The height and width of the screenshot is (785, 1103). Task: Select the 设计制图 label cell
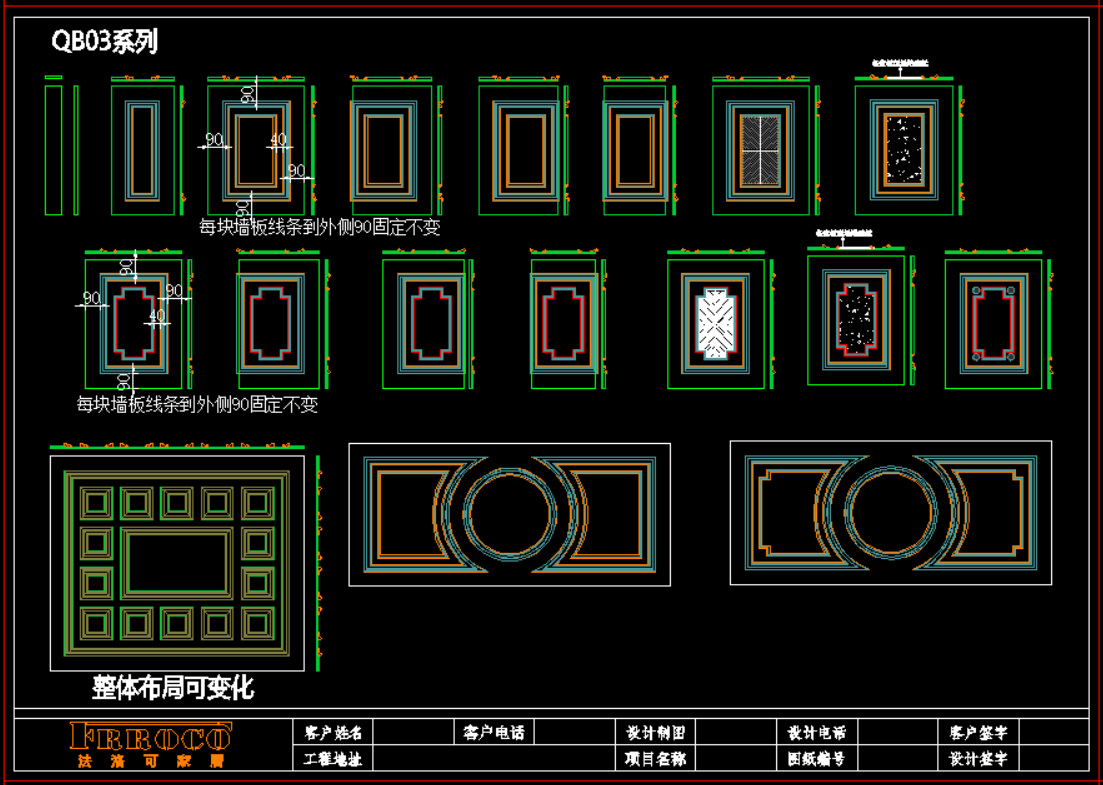[x=655, y=733]
